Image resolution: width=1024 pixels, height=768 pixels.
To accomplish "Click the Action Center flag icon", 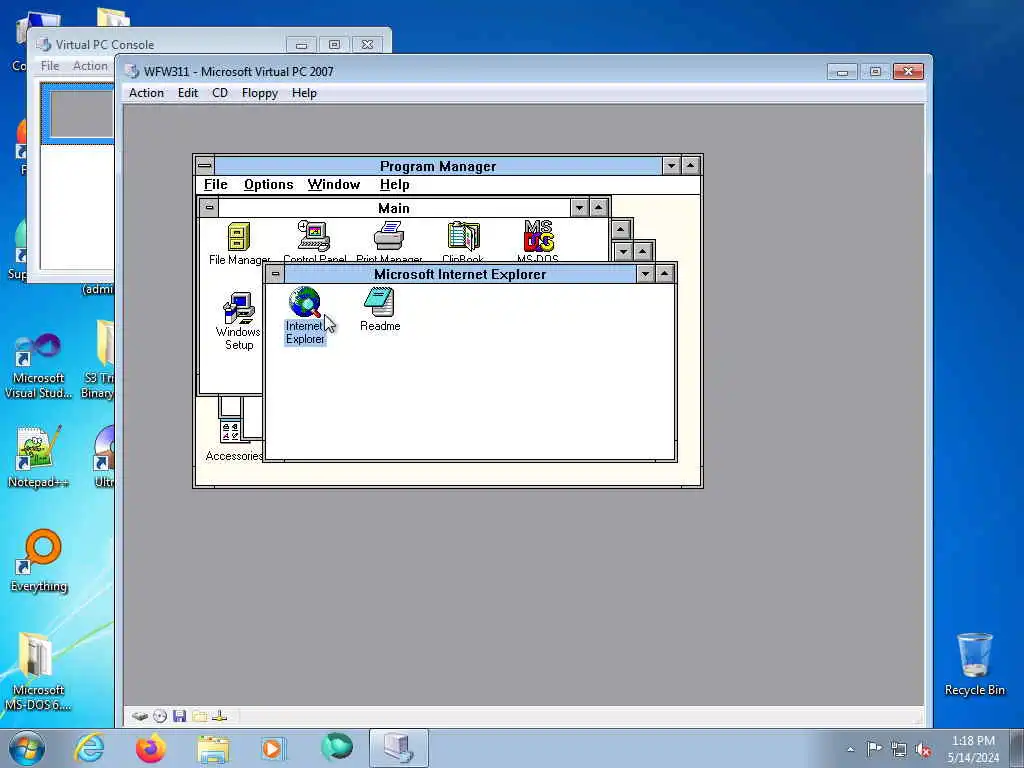I will point(874,748).
